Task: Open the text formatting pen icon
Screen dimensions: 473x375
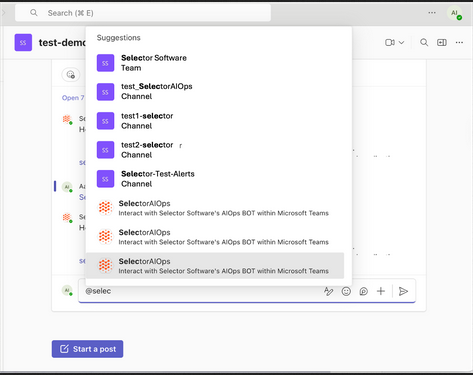Action: pos(328,291)
